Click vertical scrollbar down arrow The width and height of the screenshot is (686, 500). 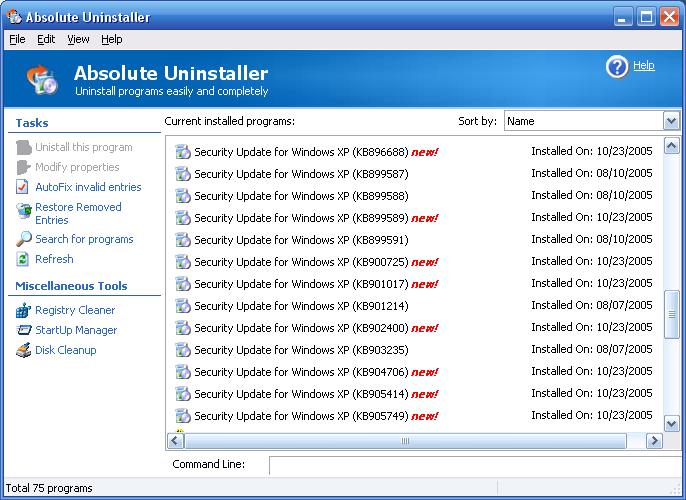pos(672,423)
